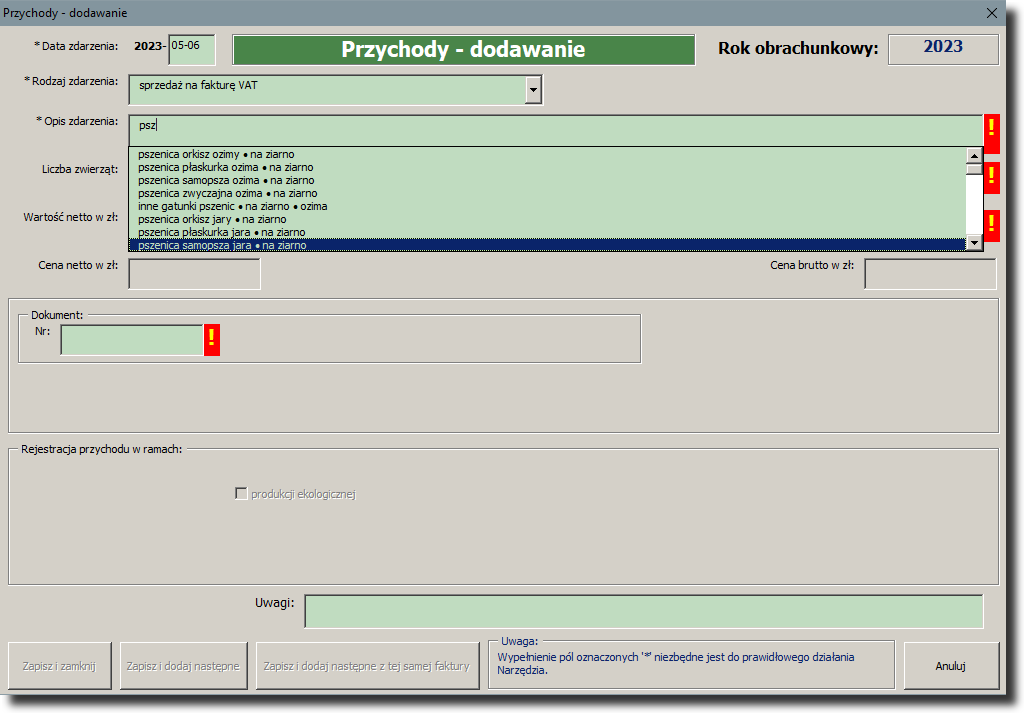Open the Rodzaj zdarzenia dropdown arrow
Image resolution: width=1024 pixels, height=713 pixels.
533,90
